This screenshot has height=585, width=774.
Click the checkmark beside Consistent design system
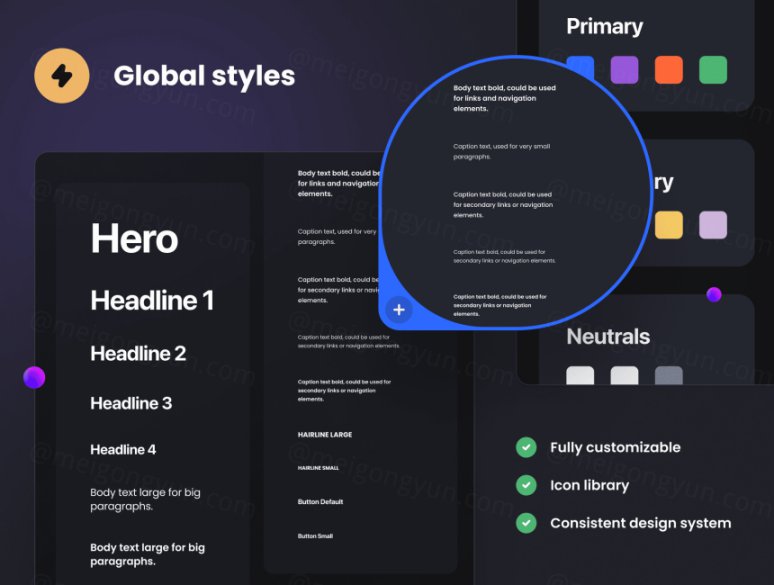526,523
